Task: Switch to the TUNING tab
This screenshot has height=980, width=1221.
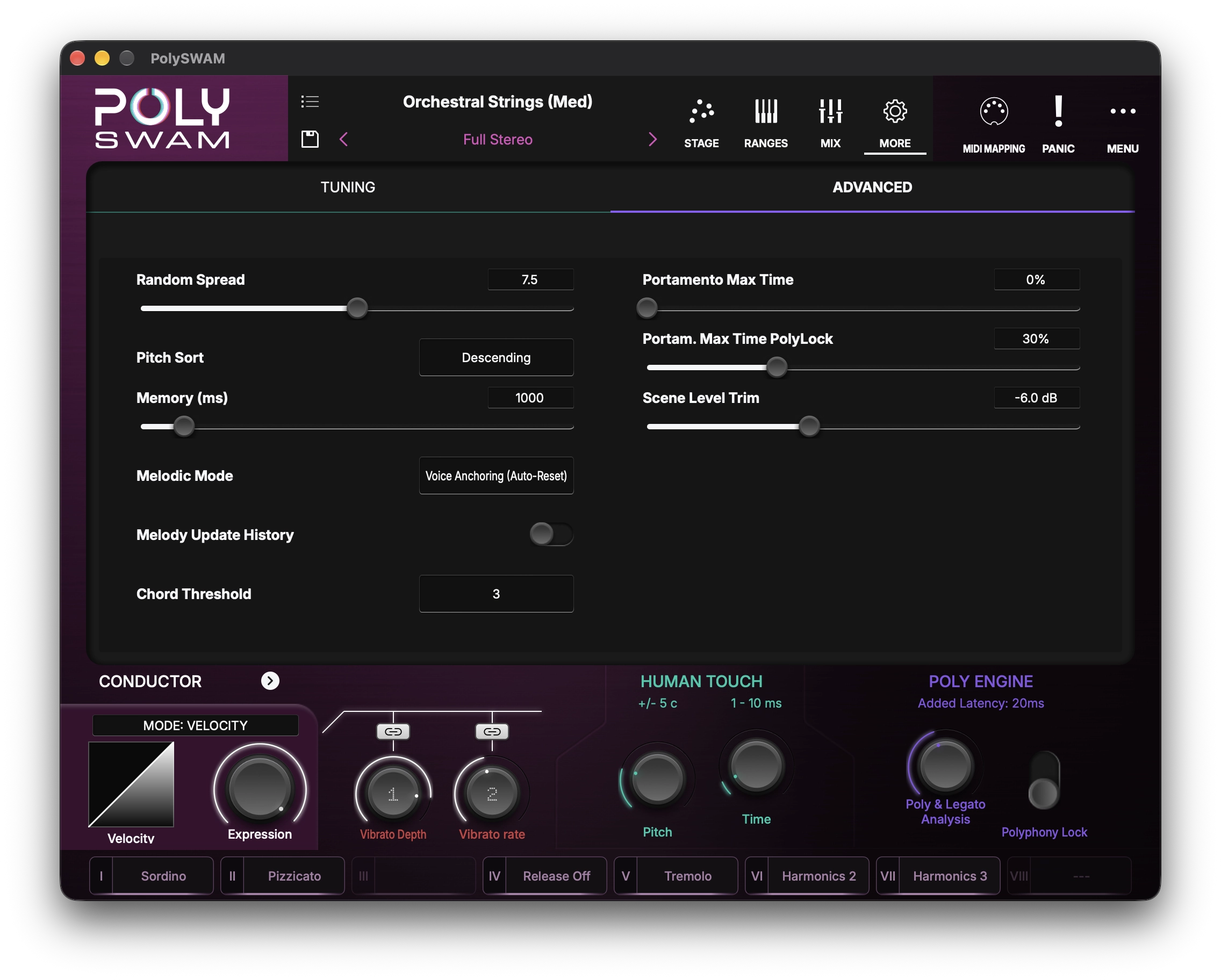Action: pos(348,188)
